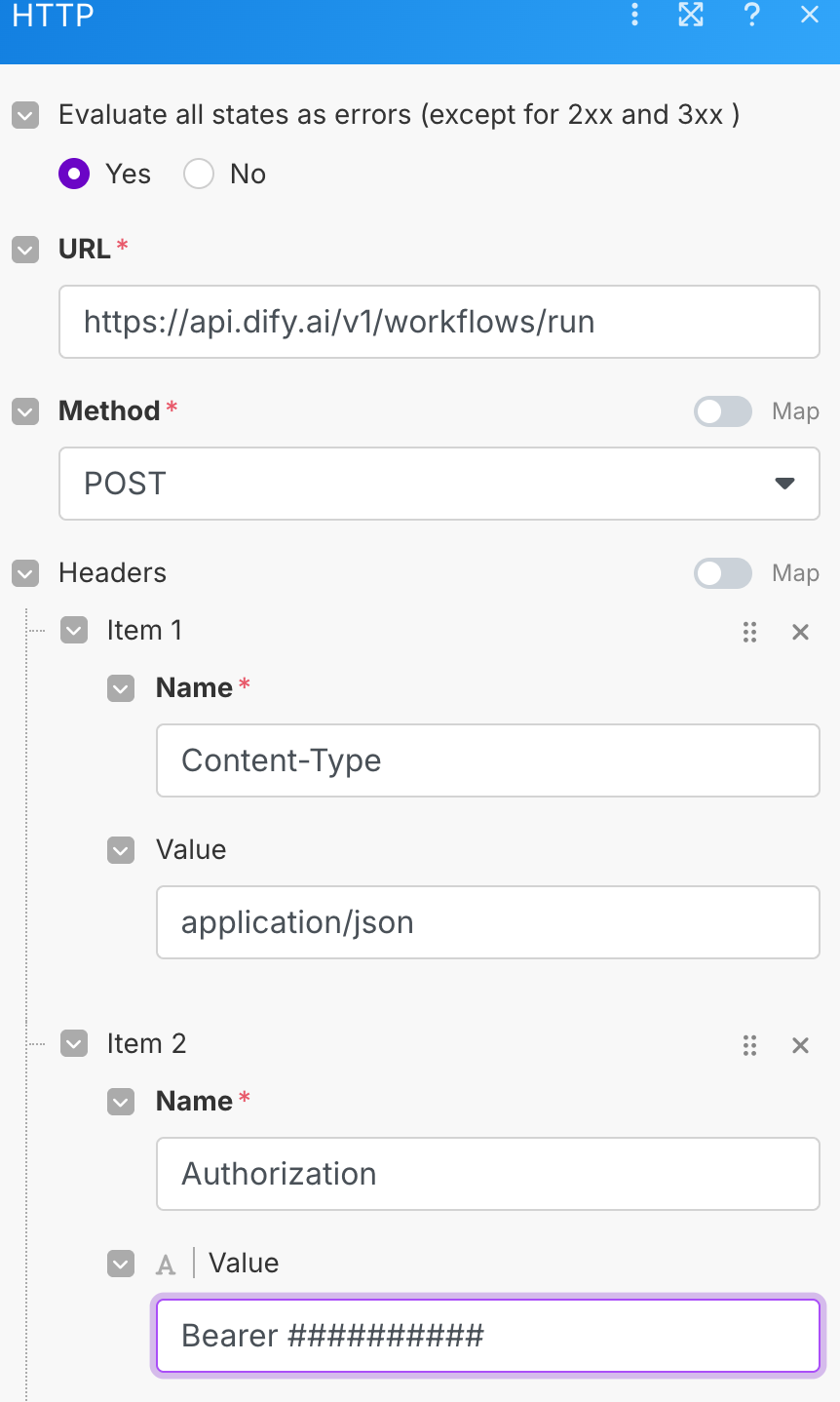Close the HTTP module panel
The height and width of the screenshot is (1402, 840).
click(x=809, y=15)
